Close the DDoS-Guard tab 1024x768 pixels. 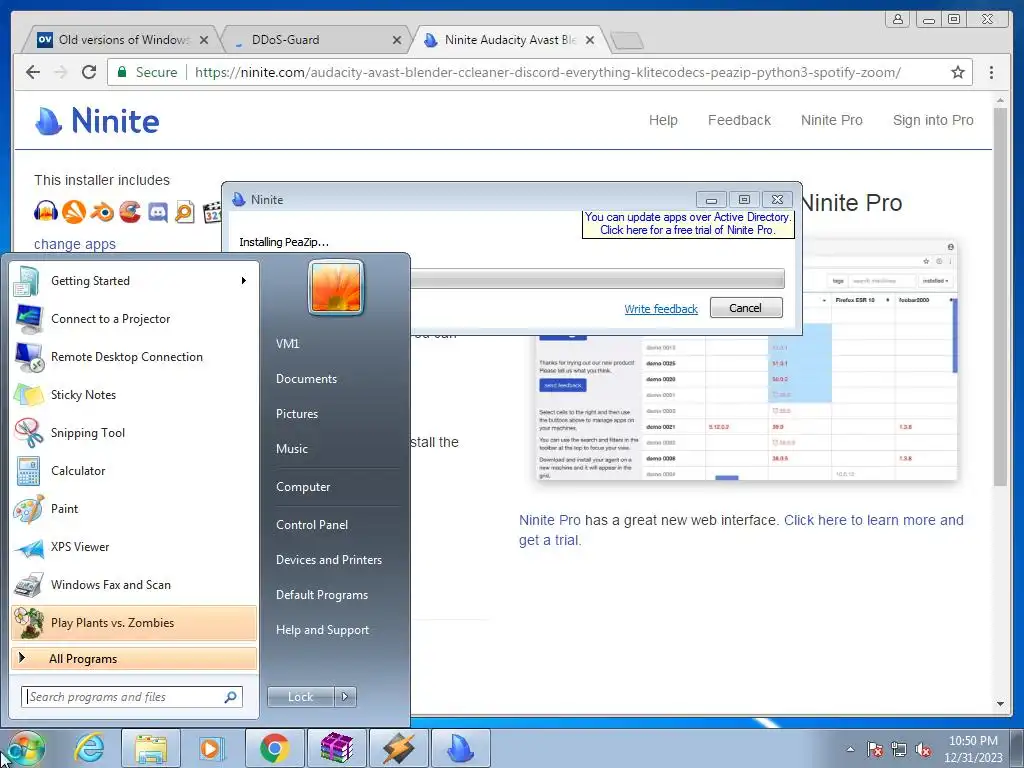pyautogui.click(x=396, y=40)
